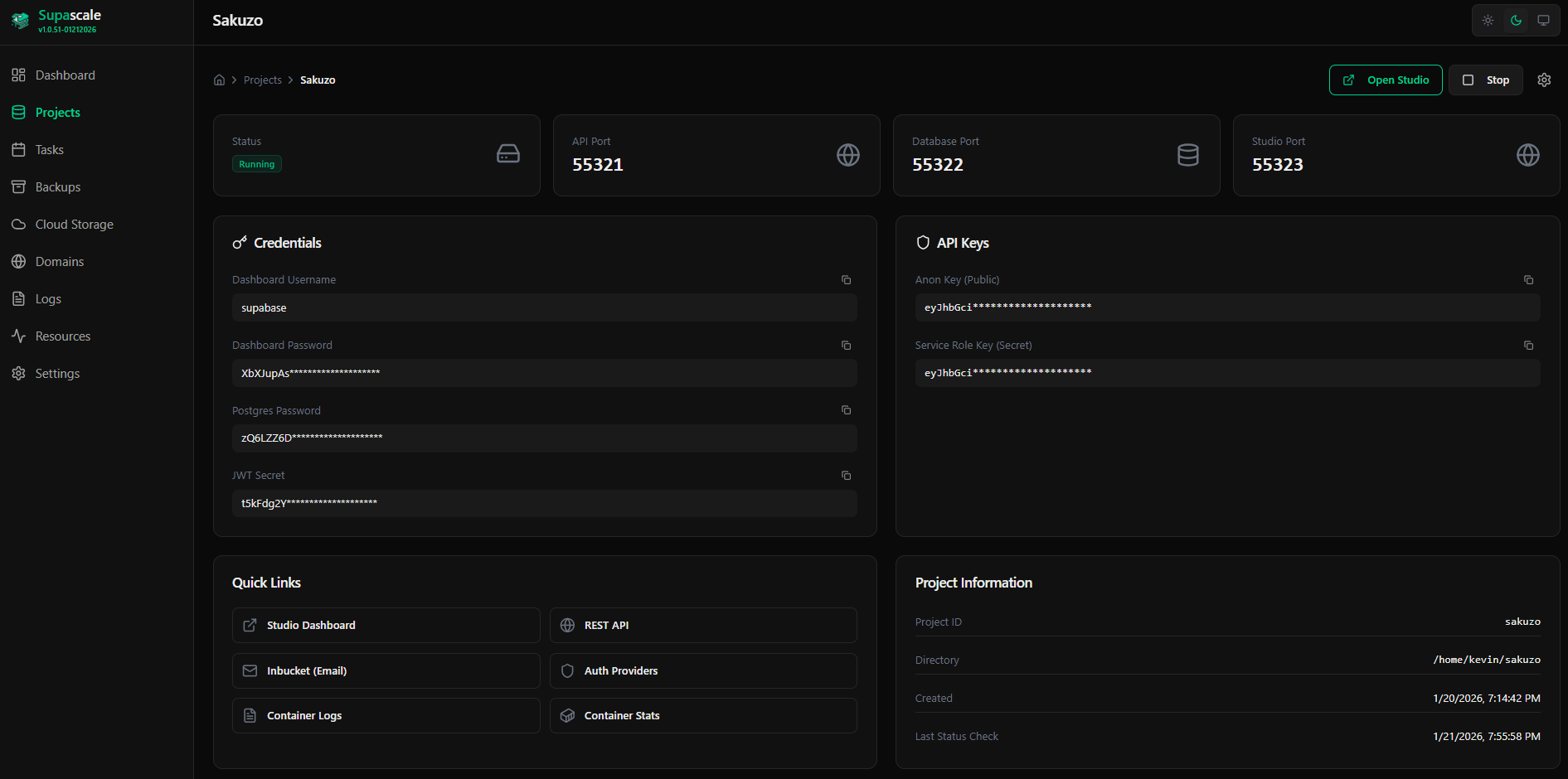Screen dimensions: 1568x779
Task: Click the Open Studio button
Action: [x=1385, y=80]
